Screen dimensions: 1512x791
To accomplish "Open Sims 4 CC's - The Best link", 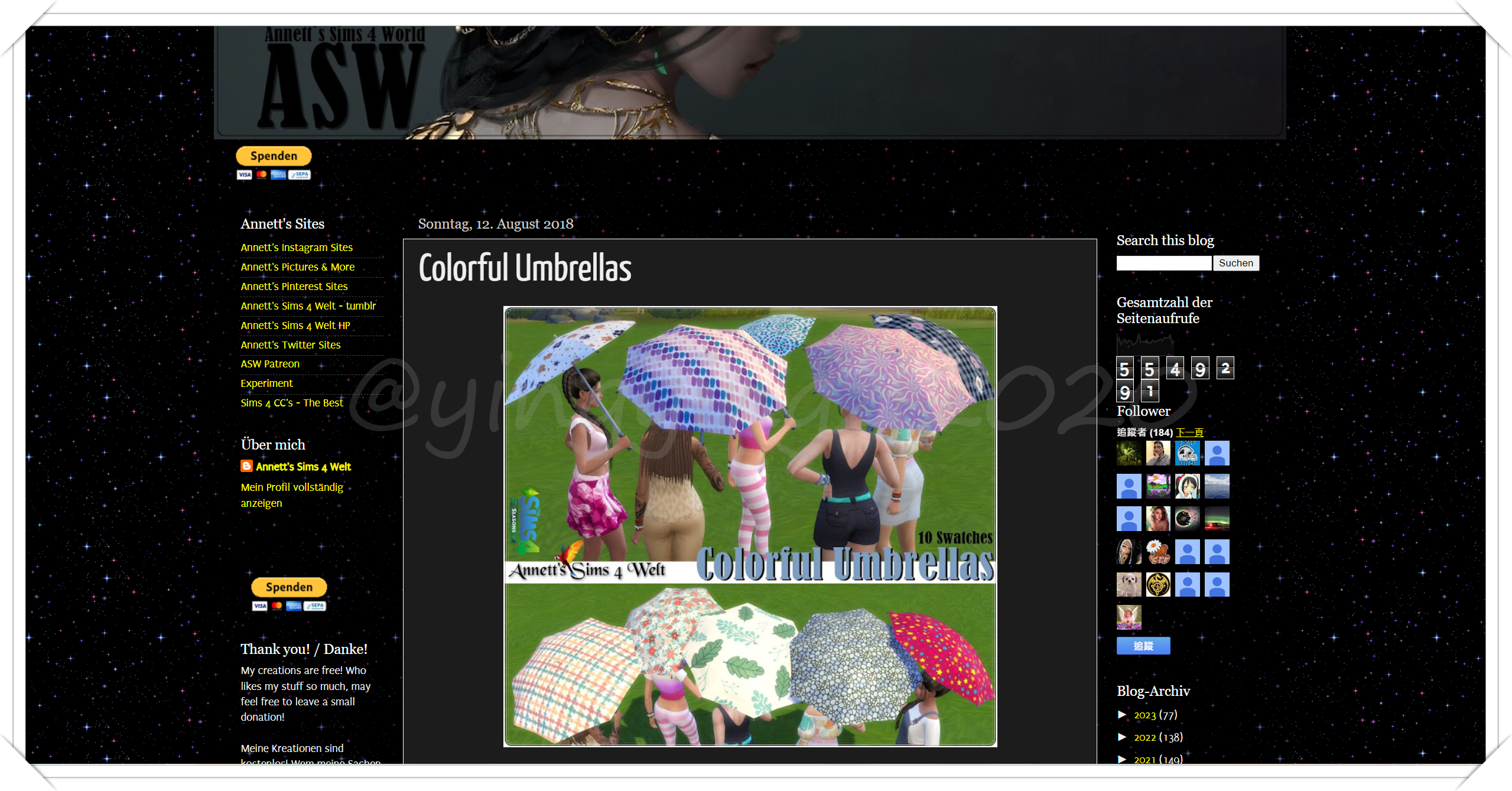I will (292, 403).
